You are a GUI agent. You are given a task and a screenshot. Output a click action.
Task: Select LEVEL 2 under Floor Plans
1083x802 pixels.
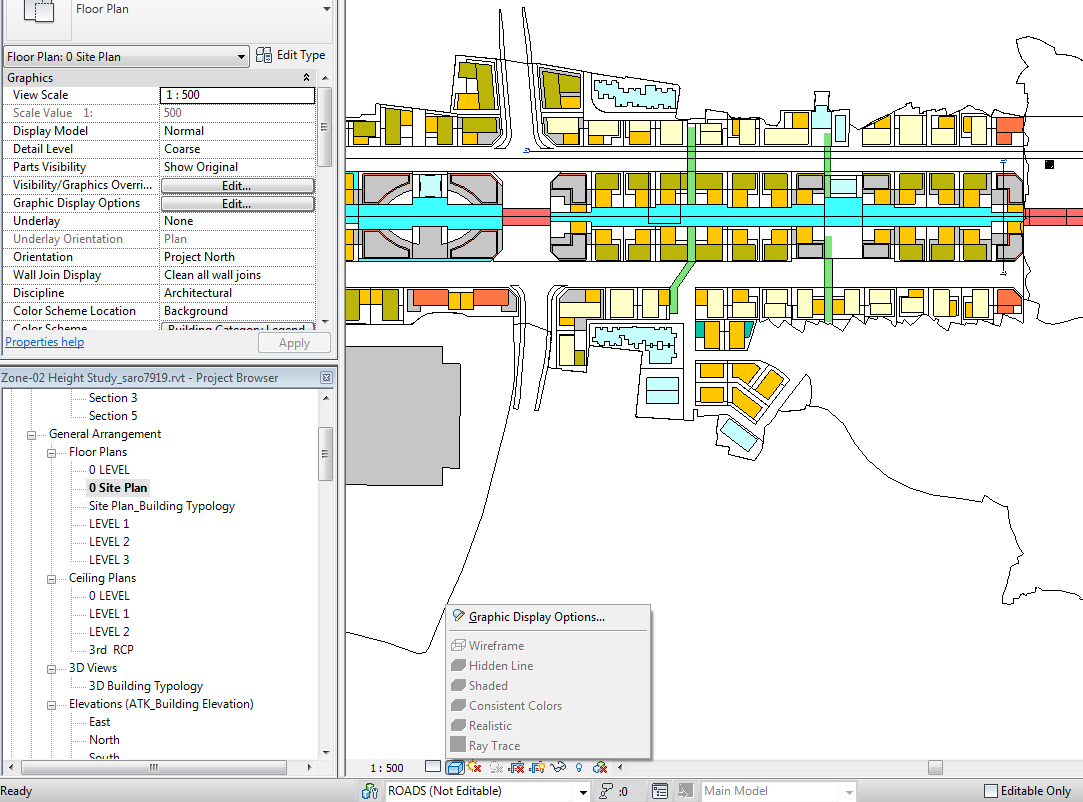click(x=109, y=542)
